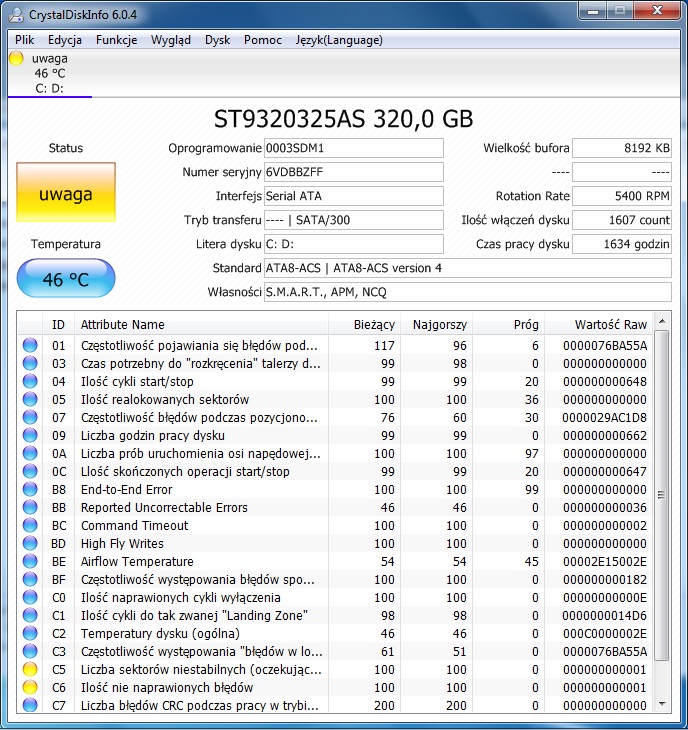The height and width of the screenshot is (730, 688).
Task: Click the blue status icon for End-to-End Error
Action: [30, 489]
